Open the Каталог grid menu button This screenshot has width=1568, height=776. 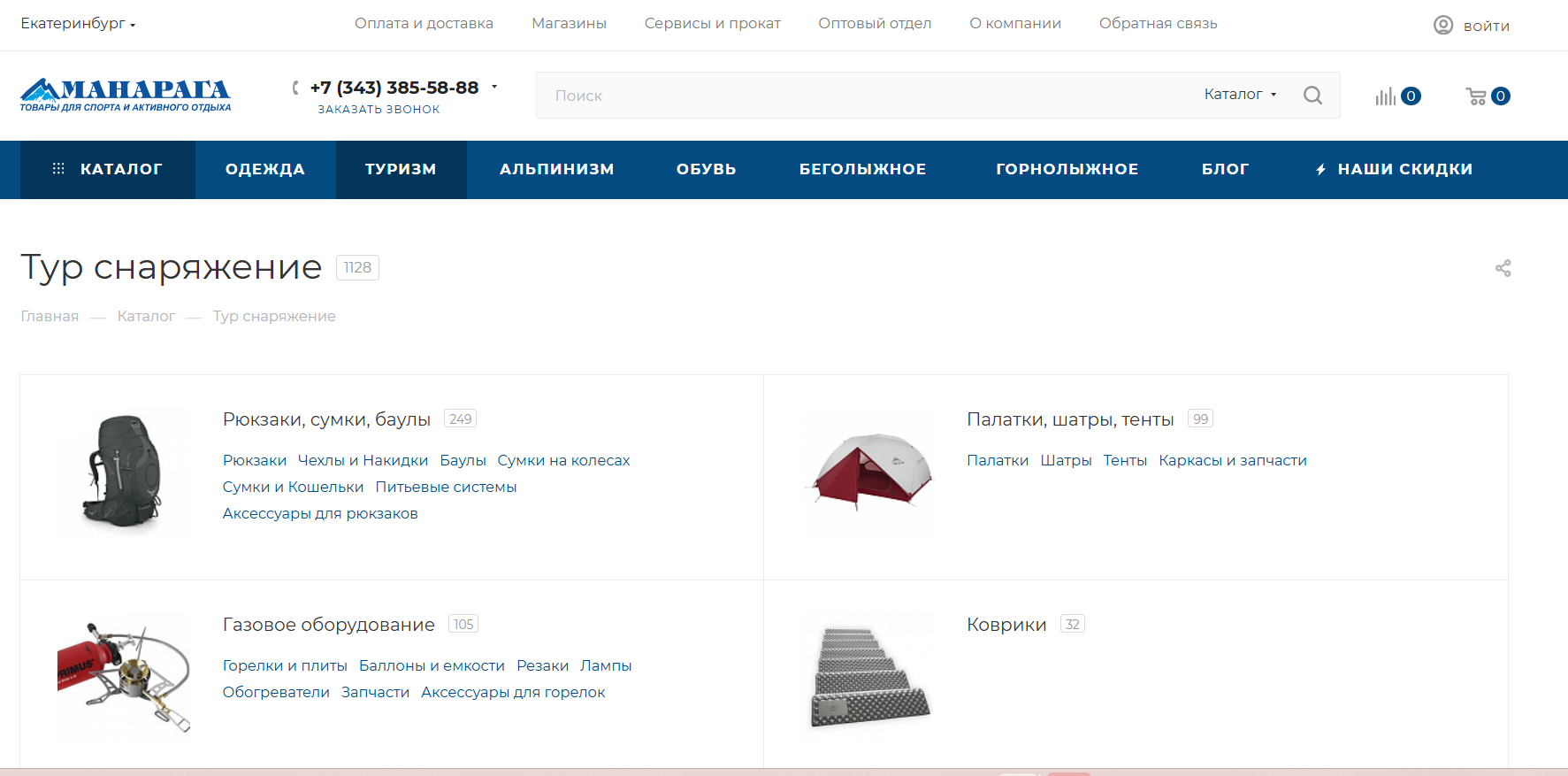[x=108, y=169]
